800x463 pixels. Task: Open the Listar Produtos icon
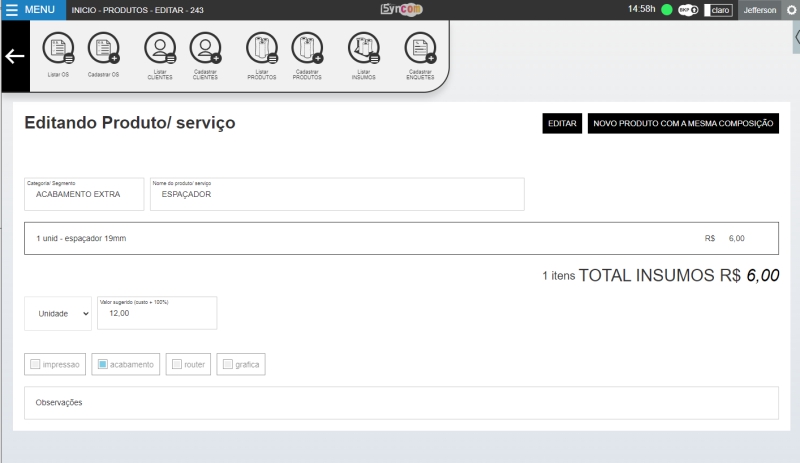pyautogui.click(x=262, y=49)
